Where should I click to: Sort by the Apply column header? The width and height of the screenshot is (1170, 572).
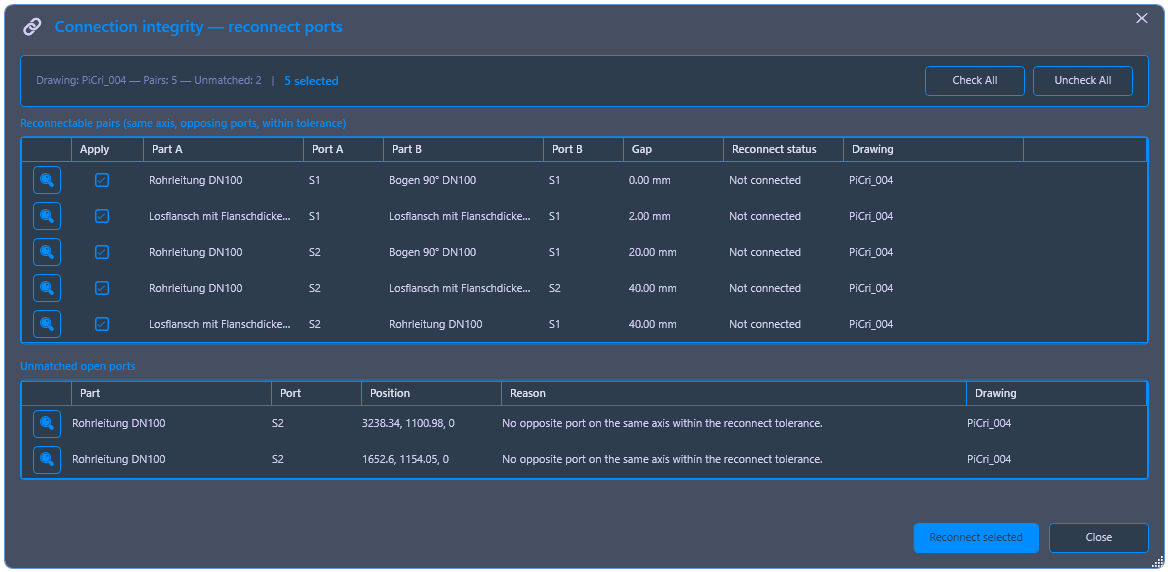(x=107, y=149)
